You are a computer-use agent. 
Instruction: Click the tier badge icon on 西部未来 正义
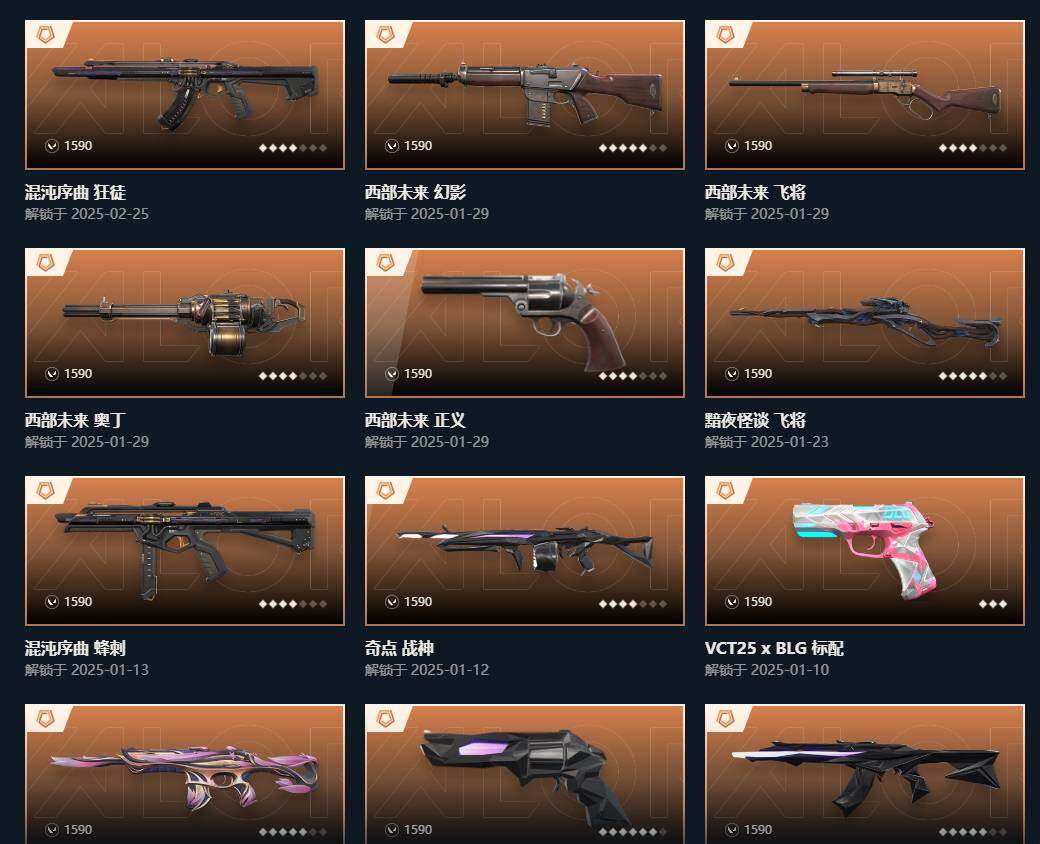[385, 263]
